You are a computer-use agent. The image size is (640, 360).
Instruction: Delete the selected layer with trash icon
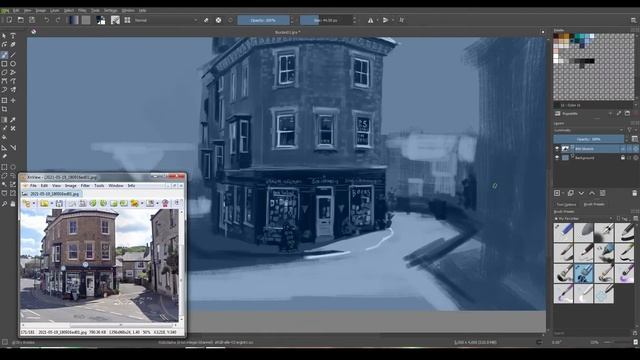point(634,193)
